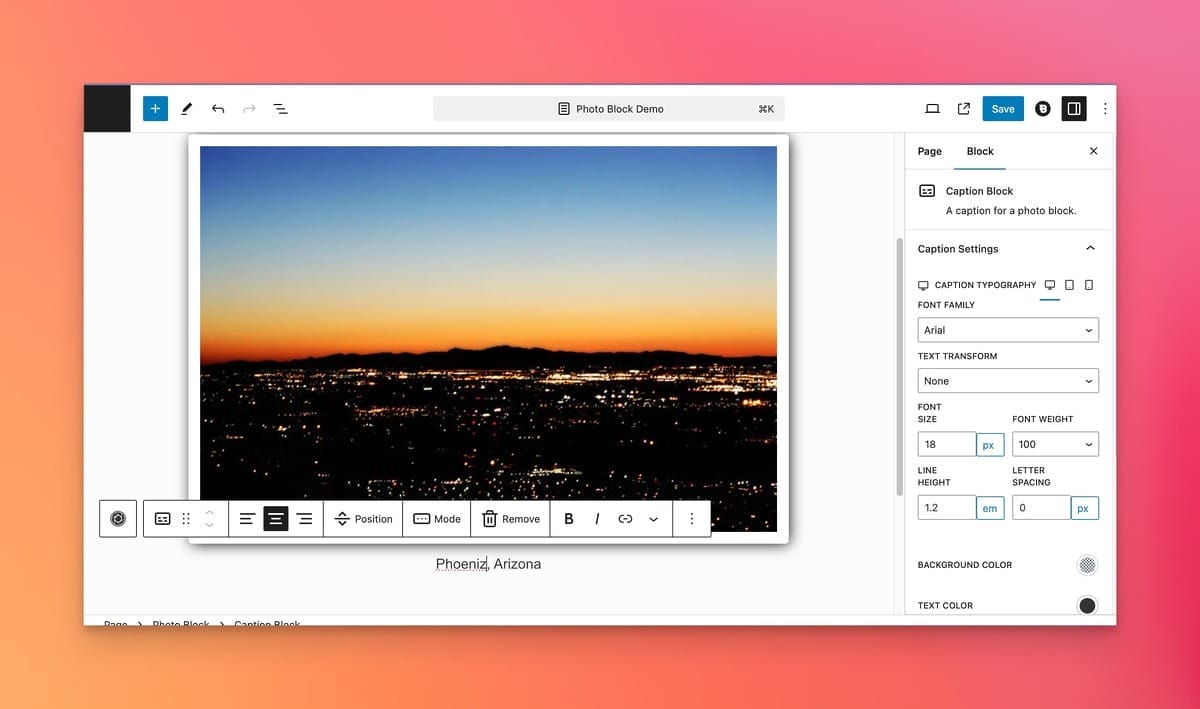Viewport: 1200px width, 709px height.
Task: Click the external link view page icon
Action: (x=964, y=109)
